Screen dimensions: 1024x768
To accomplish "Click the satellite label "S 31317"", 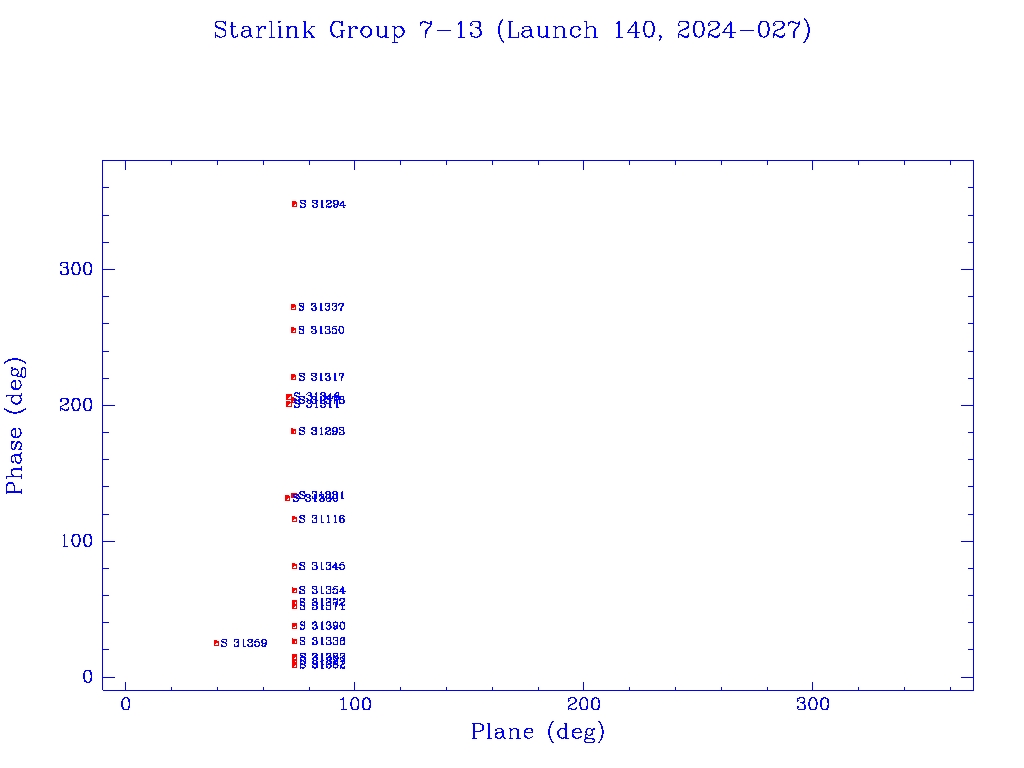I will coord(321,377).
